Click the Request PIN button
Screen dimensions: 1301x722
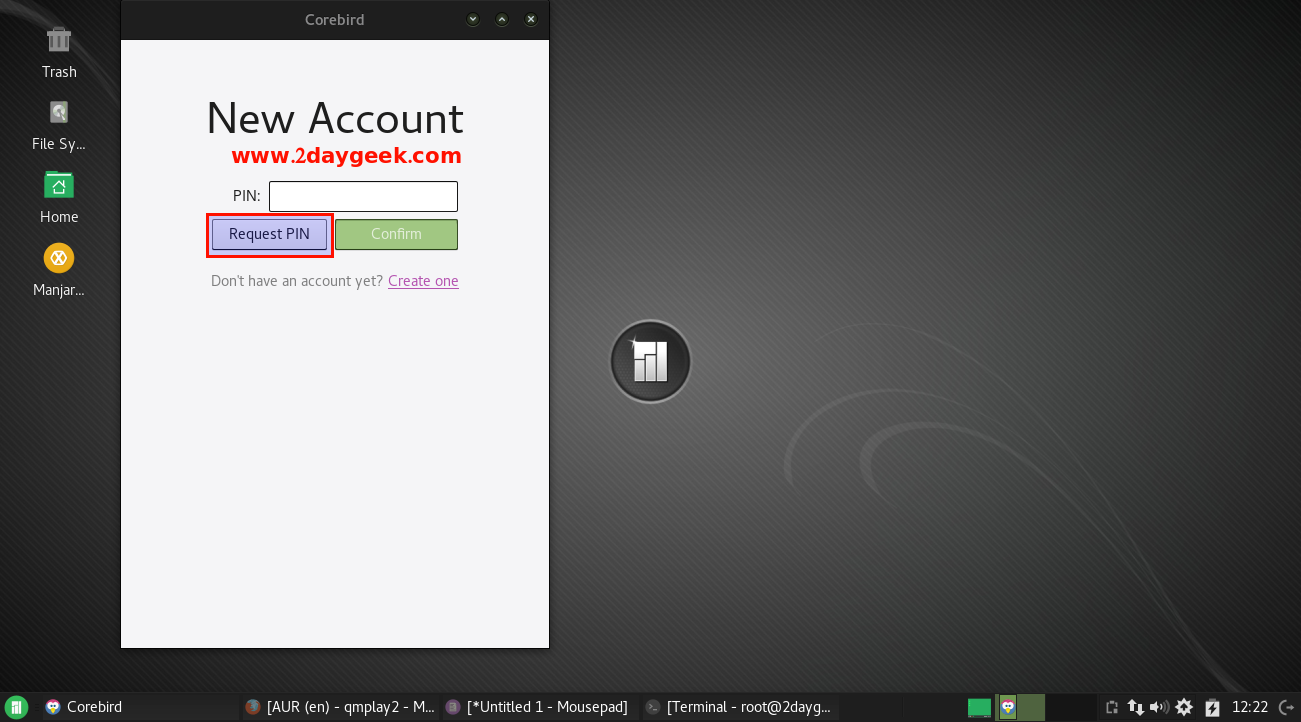[x=269, y=234]
